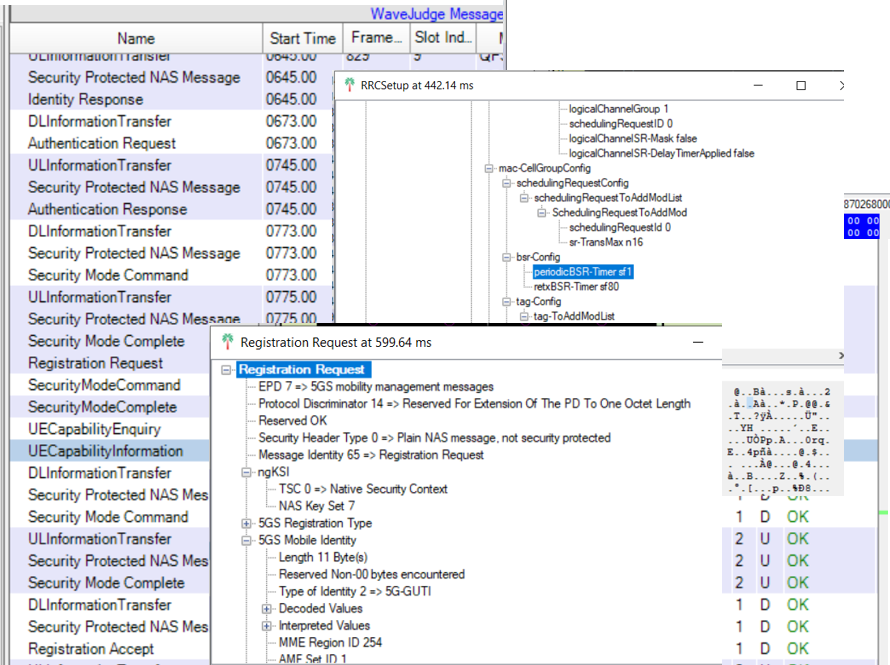Collapse the ngKSI tree node

pos(247,472)
